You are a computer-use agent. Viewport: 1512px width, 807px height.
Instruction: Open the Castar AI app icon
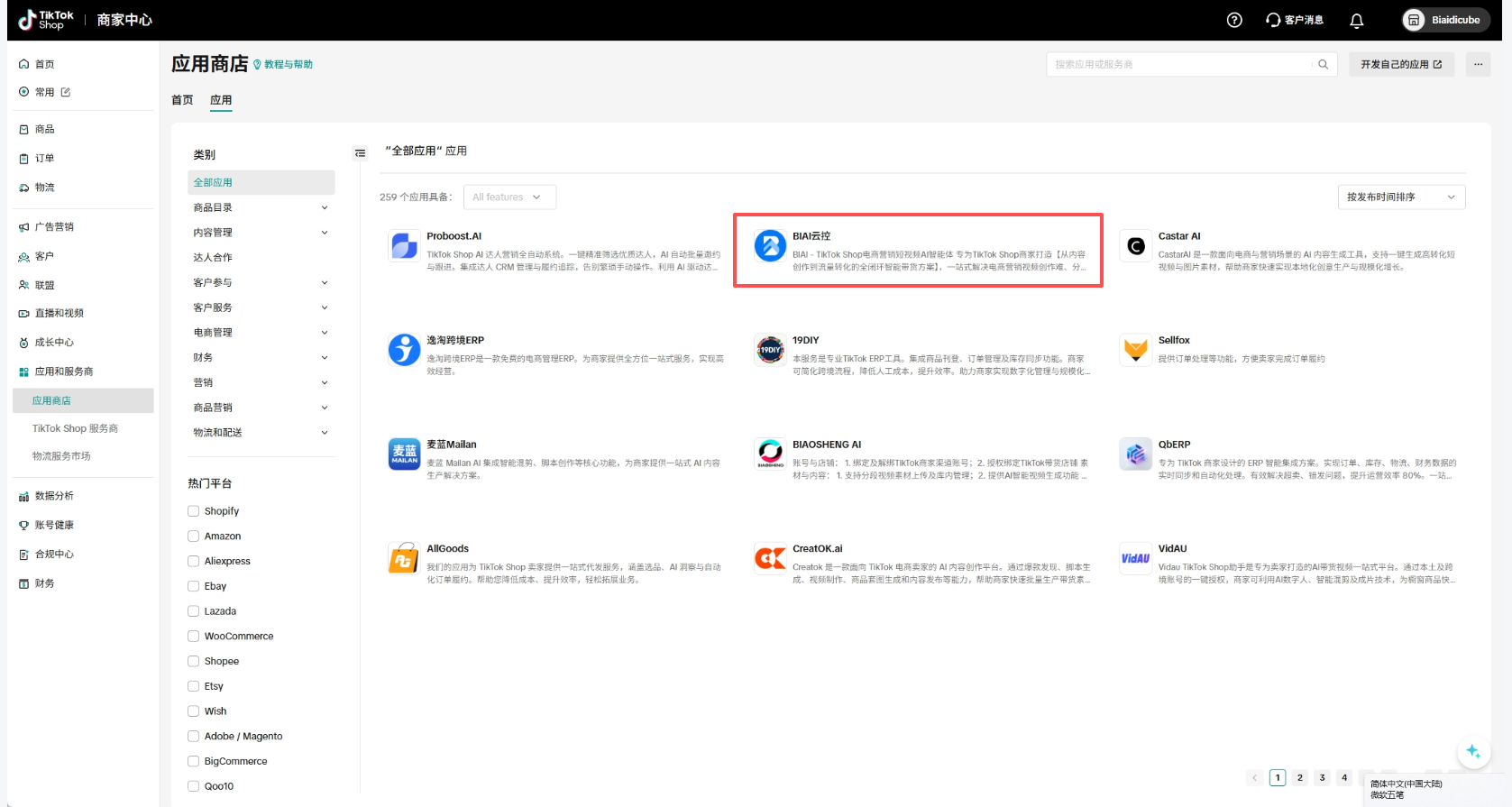click(1136, 245)
